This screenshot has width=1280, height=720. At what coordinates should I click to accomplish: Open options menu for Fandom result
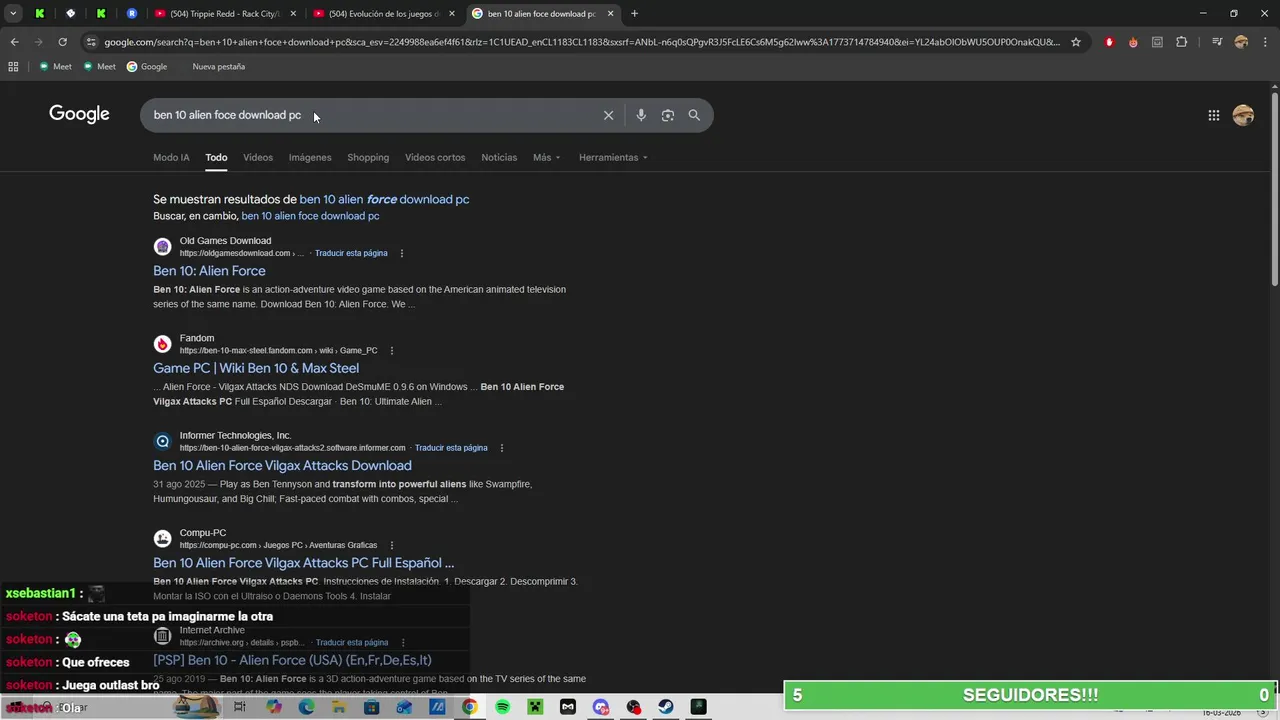pyautogui.click(x=392, y=351)
